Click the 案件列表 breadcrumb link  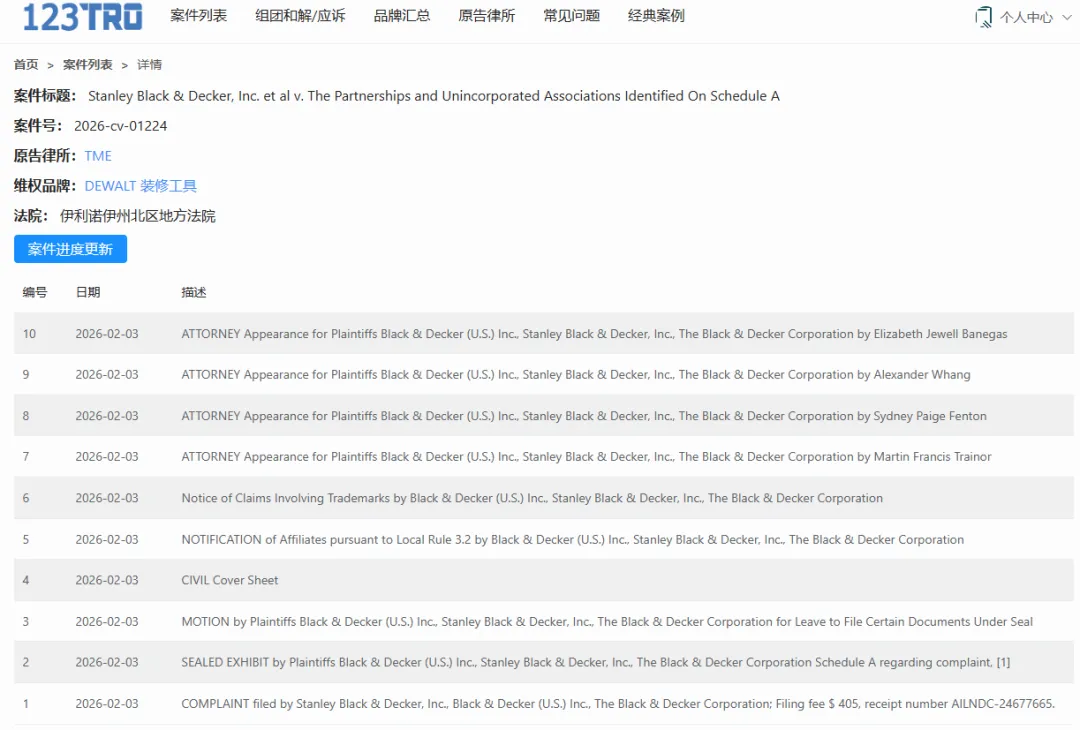[87, 65]
